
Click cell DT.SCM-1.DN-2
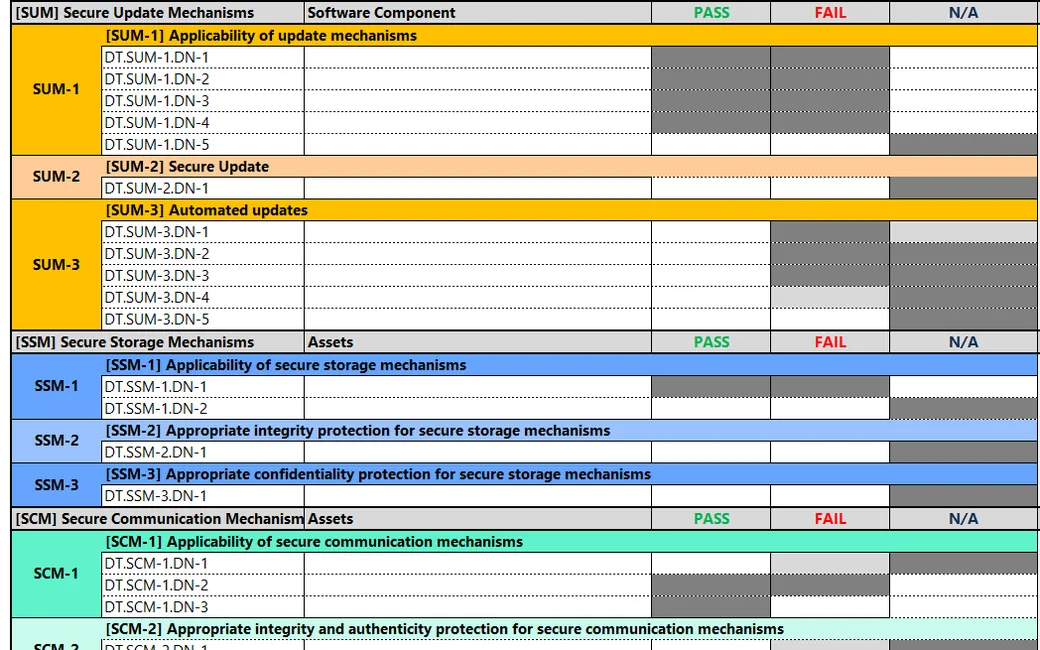pyautogui.click(x=203, y=585)
